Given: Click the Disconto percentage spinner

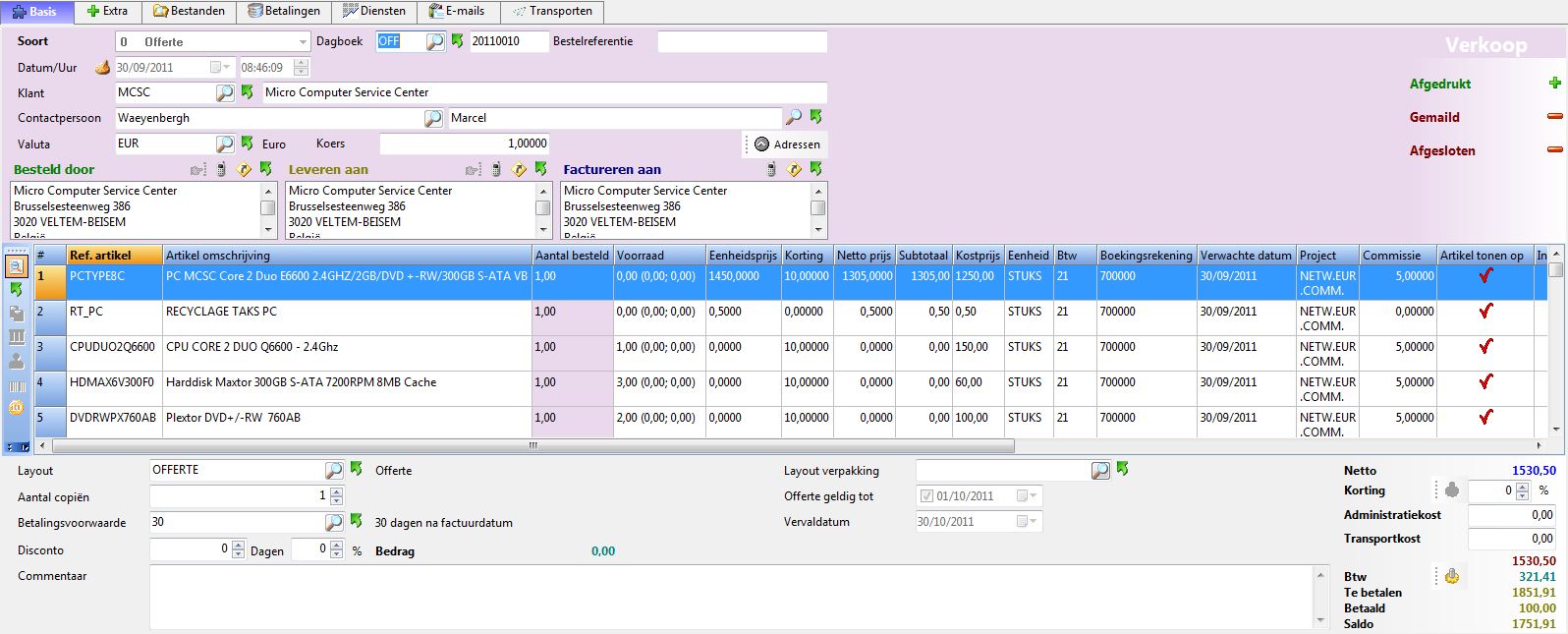Looking at the screenshot, I should [x=336, y=549].
